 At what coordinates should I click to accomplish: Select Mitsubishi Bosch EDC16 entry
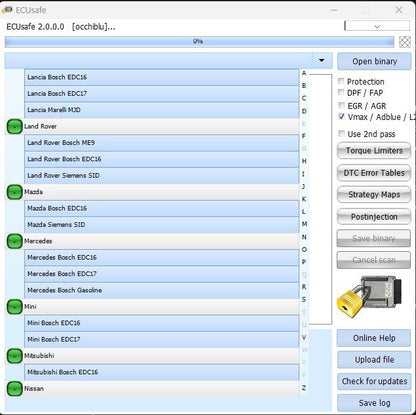[162, 372]
